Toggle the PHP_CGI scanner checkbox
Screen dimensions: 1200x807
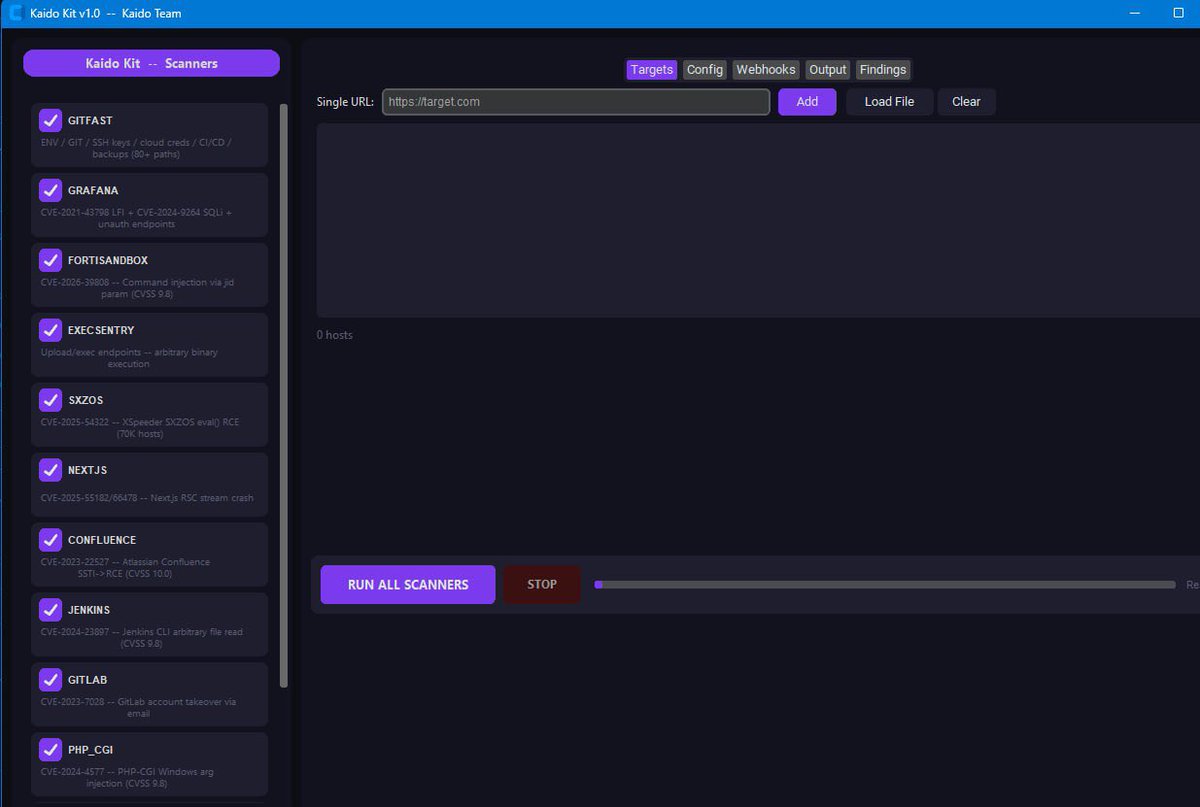(50, 750)
